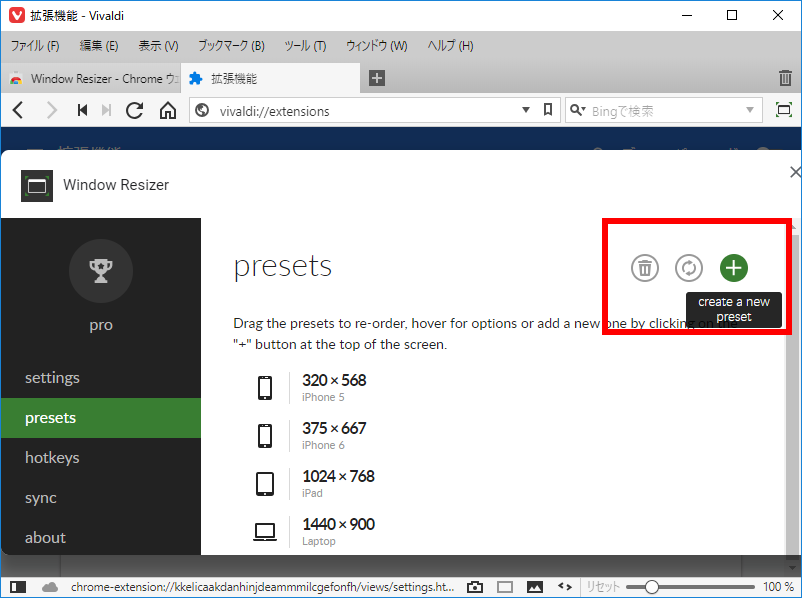Click the iPhone 5 phone icon
The height and width of the screenshot is (598, 802).
click(x=265, y=387)
